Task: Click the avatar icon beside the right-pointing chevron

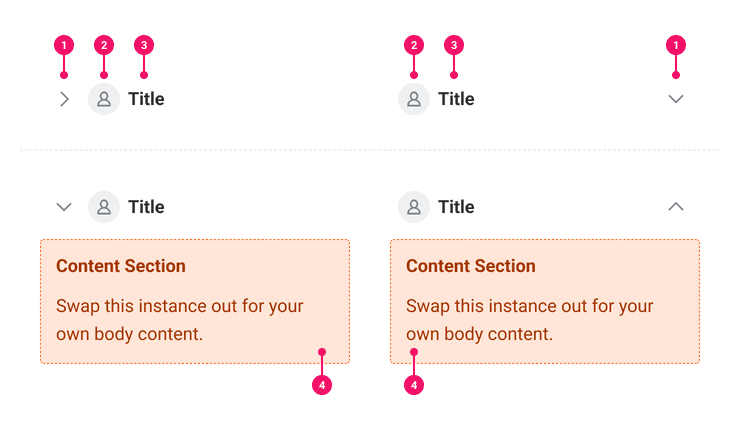Action: click(x=104, y=99)
